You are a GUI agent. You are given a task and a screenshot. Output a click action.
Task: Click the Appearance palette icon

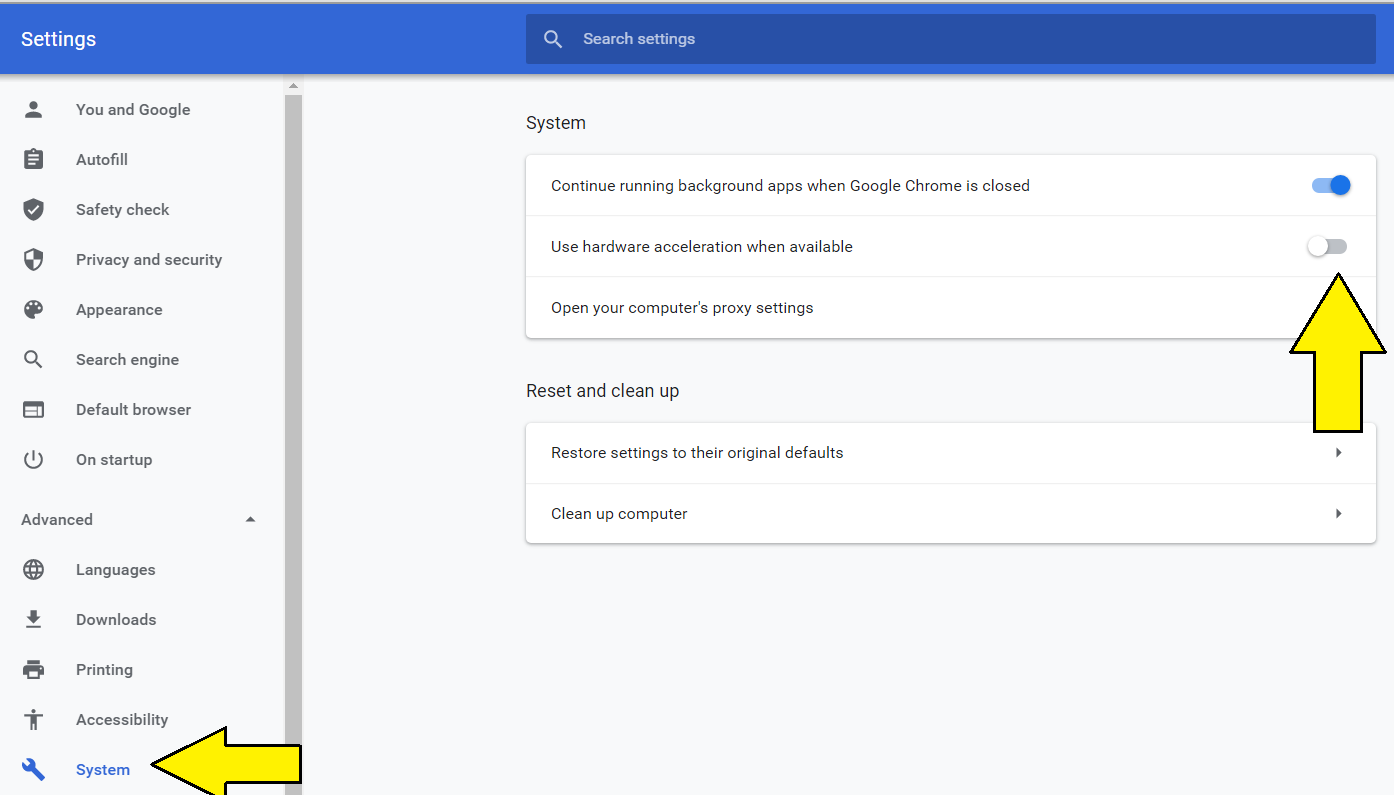point(34,309)
